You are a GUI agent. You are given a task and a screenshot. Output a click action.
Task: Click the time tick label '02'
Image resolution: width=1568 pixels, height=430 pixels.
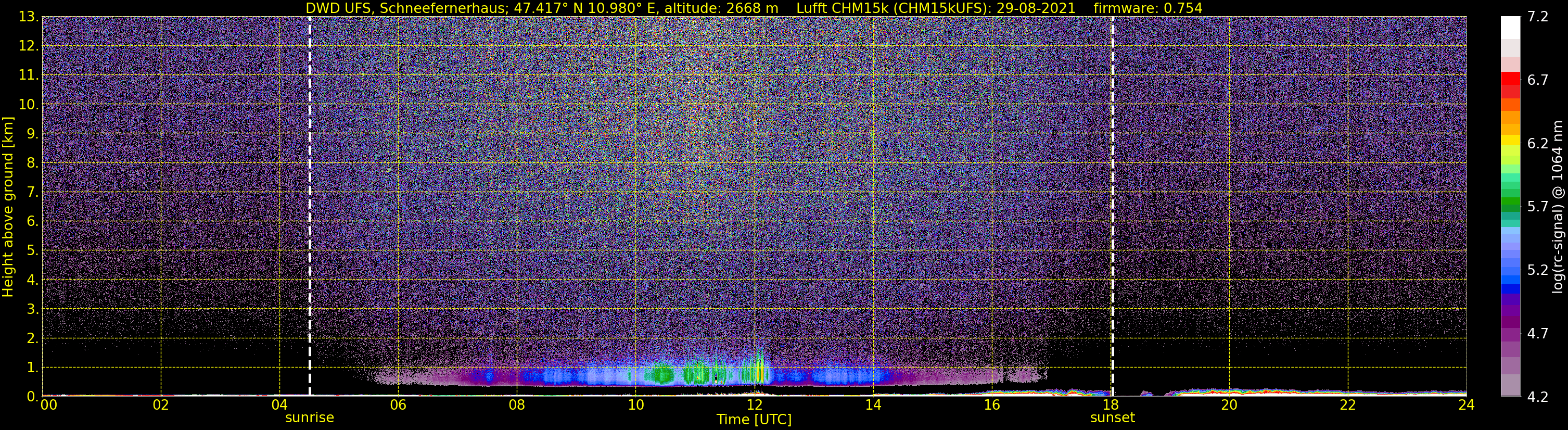161,405
